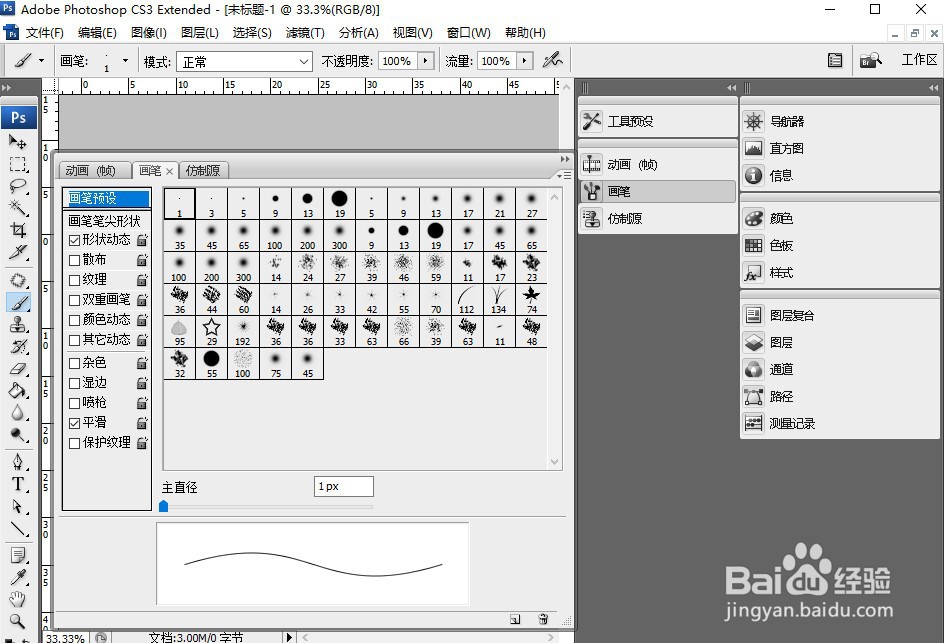Open the 窗口(W) menu
944x643 pixels.
pyautogui.click(x=468, y=33)
